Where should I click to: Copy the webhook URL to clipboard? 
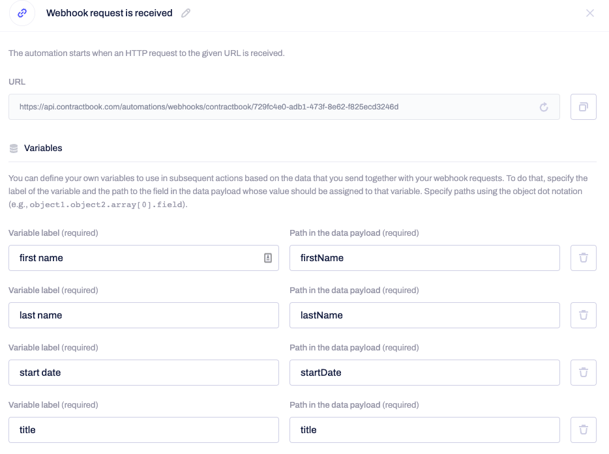pos(583,107)
